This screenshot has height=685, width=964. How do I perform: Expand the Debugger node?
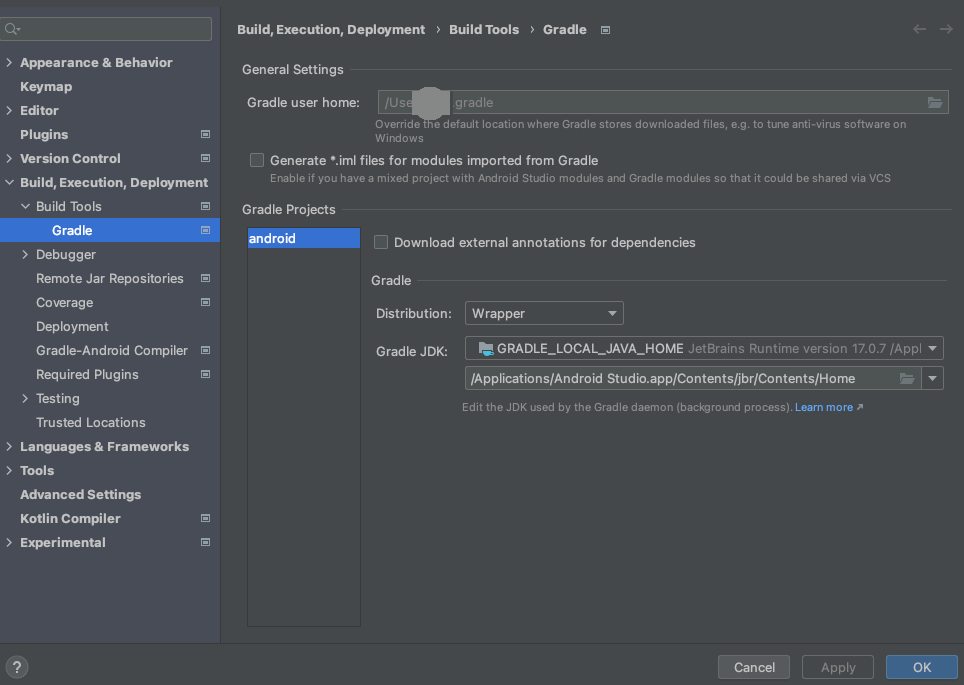pos(25,254)
